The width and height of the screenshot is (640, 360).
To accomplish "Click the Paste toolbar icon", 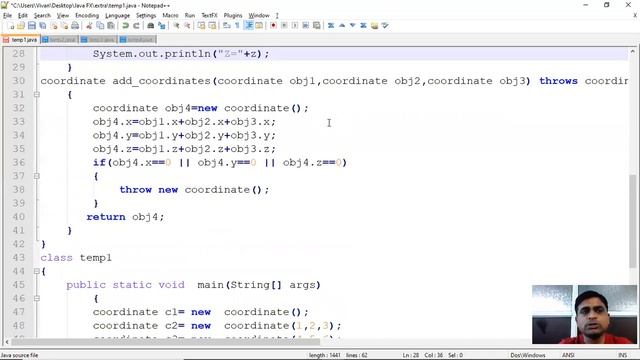I will (111, 26).
